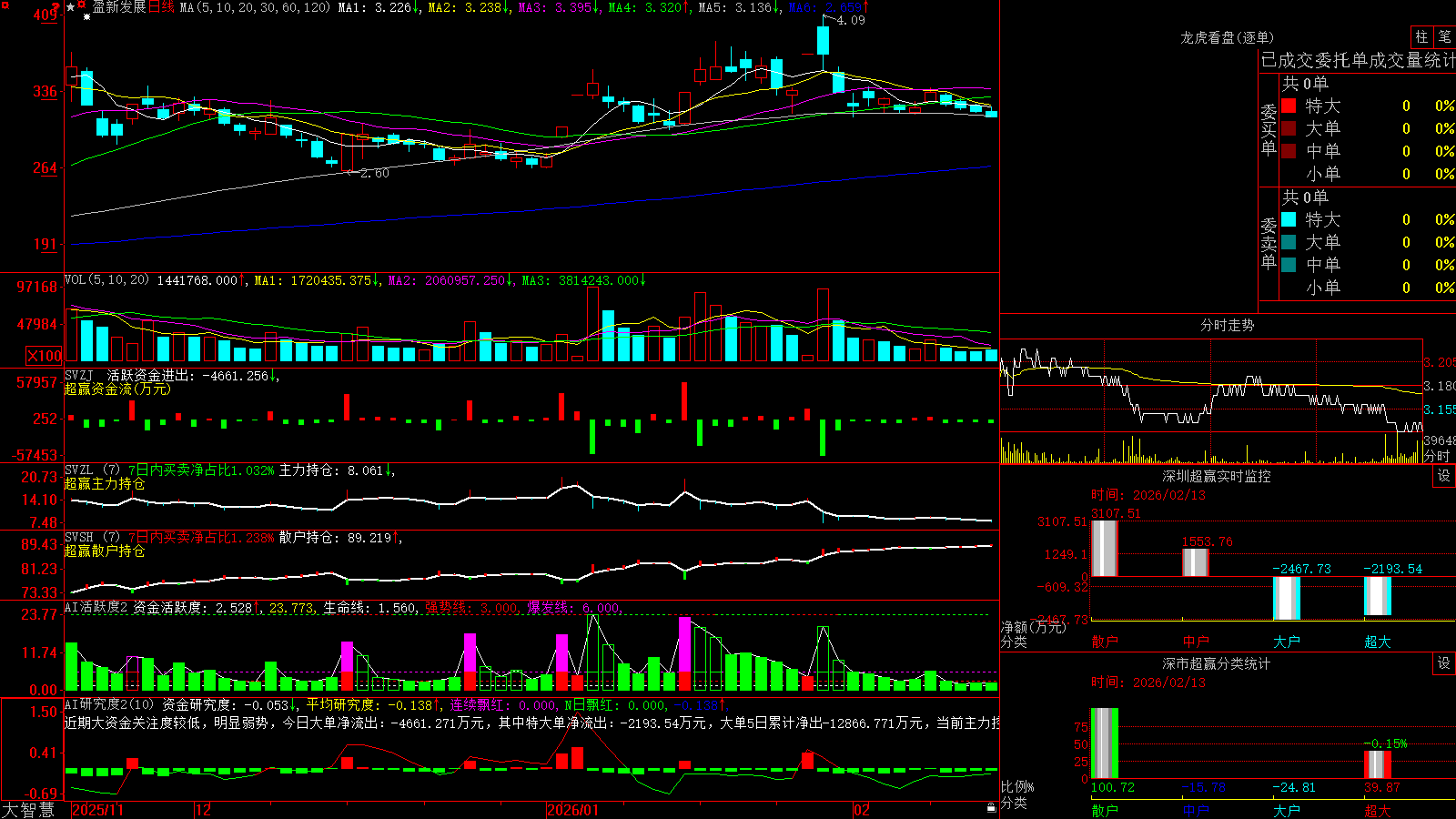Click the 深市超赢分类统计 panel title
1456x819 pixels.
click(1217, 663)
